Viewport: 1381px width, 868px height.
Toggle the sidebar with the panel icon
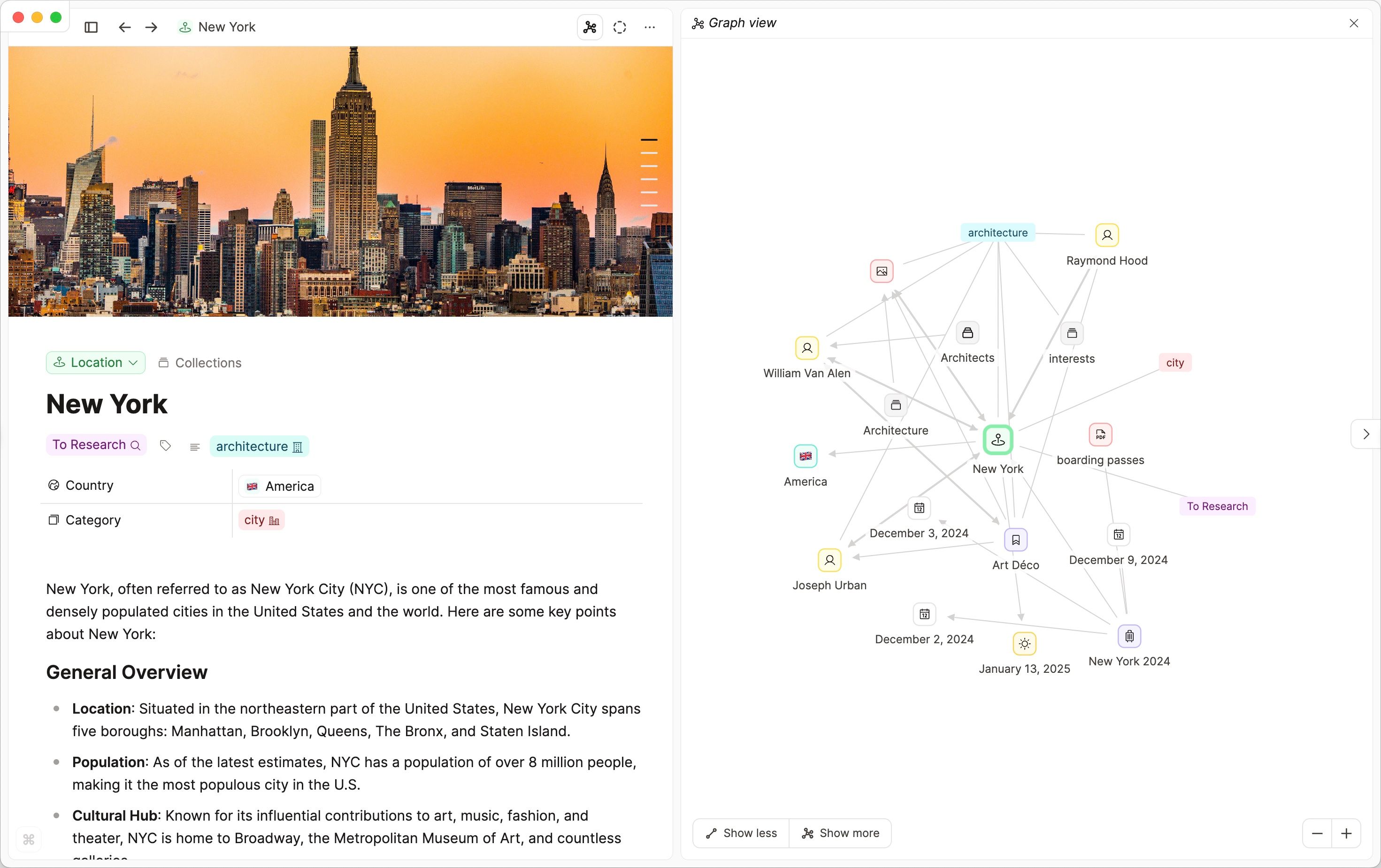point(91,27)
